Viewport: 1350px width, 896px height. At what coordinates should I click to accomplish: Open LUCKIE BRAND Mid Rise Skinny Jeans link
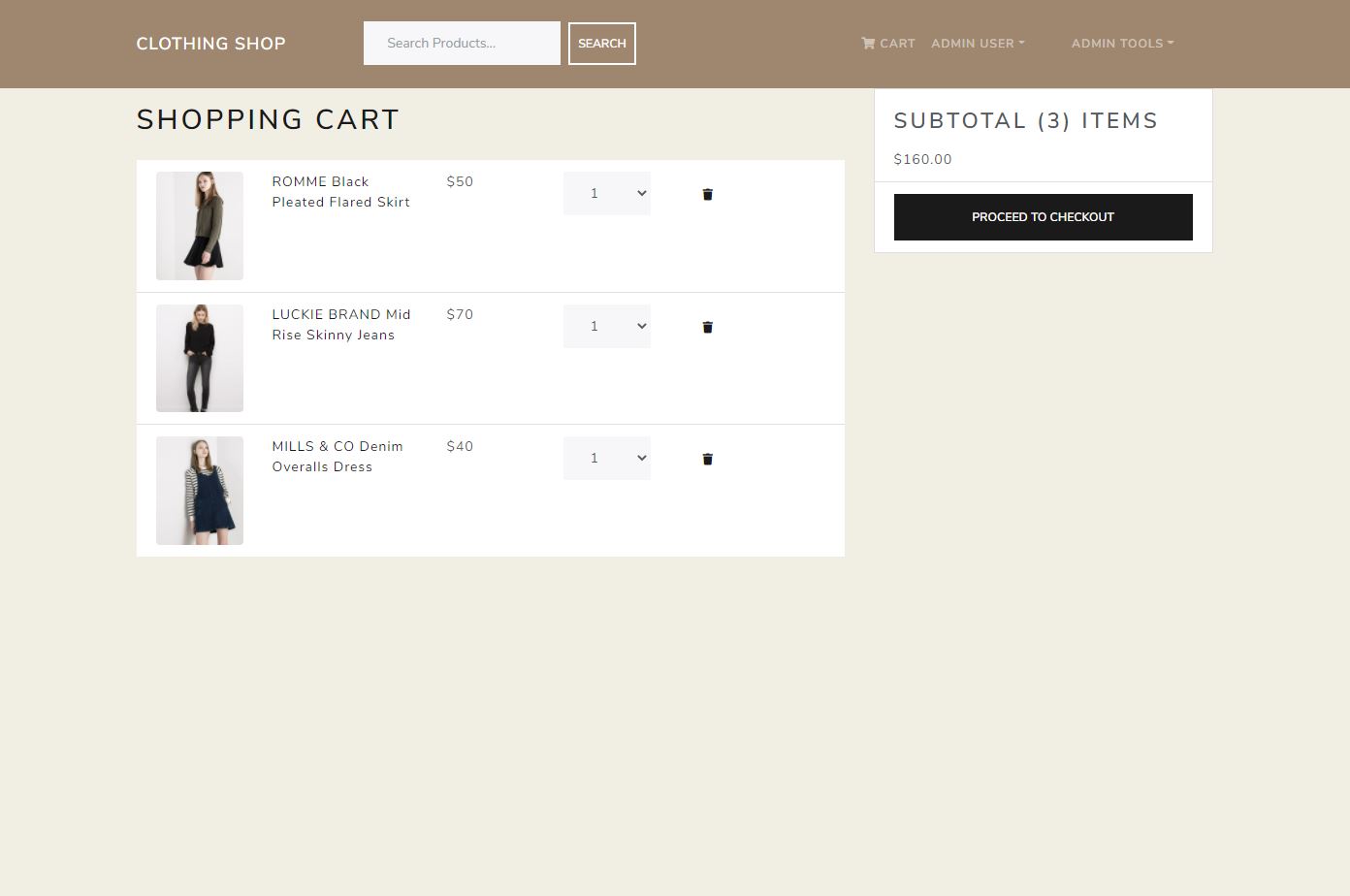pos(341,325)
